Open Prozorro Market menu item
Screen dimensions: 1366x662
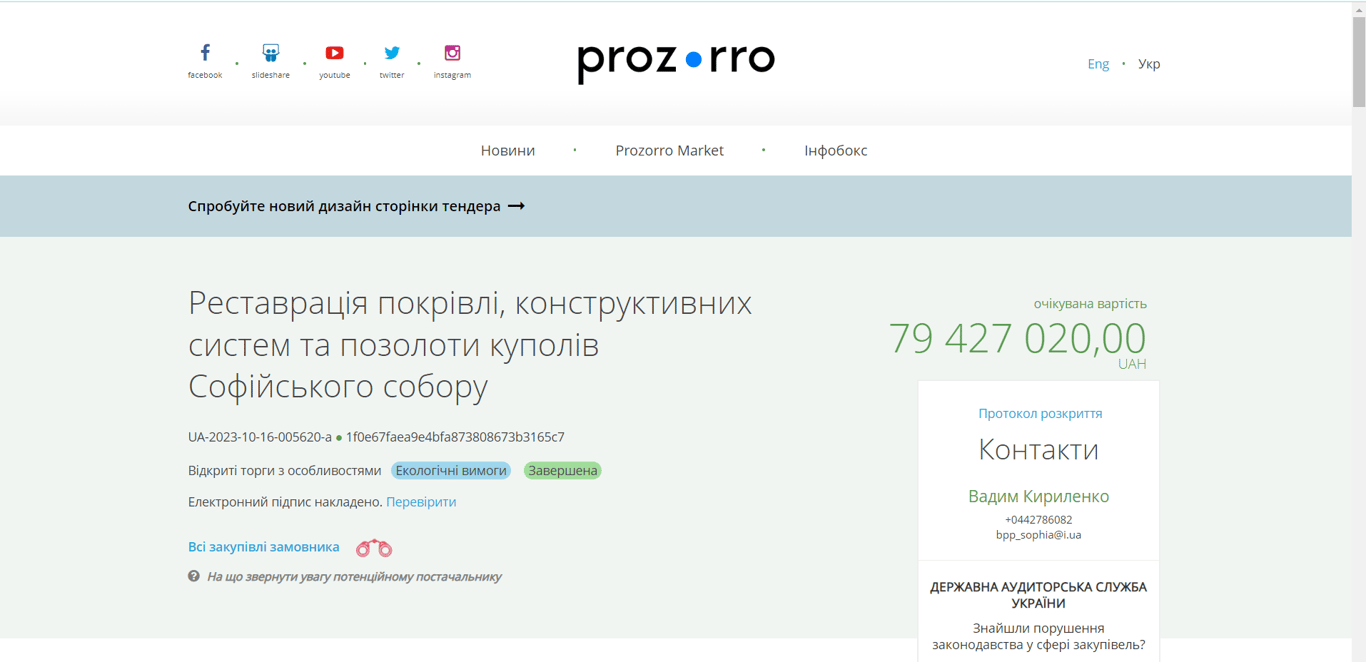point(669,150)
